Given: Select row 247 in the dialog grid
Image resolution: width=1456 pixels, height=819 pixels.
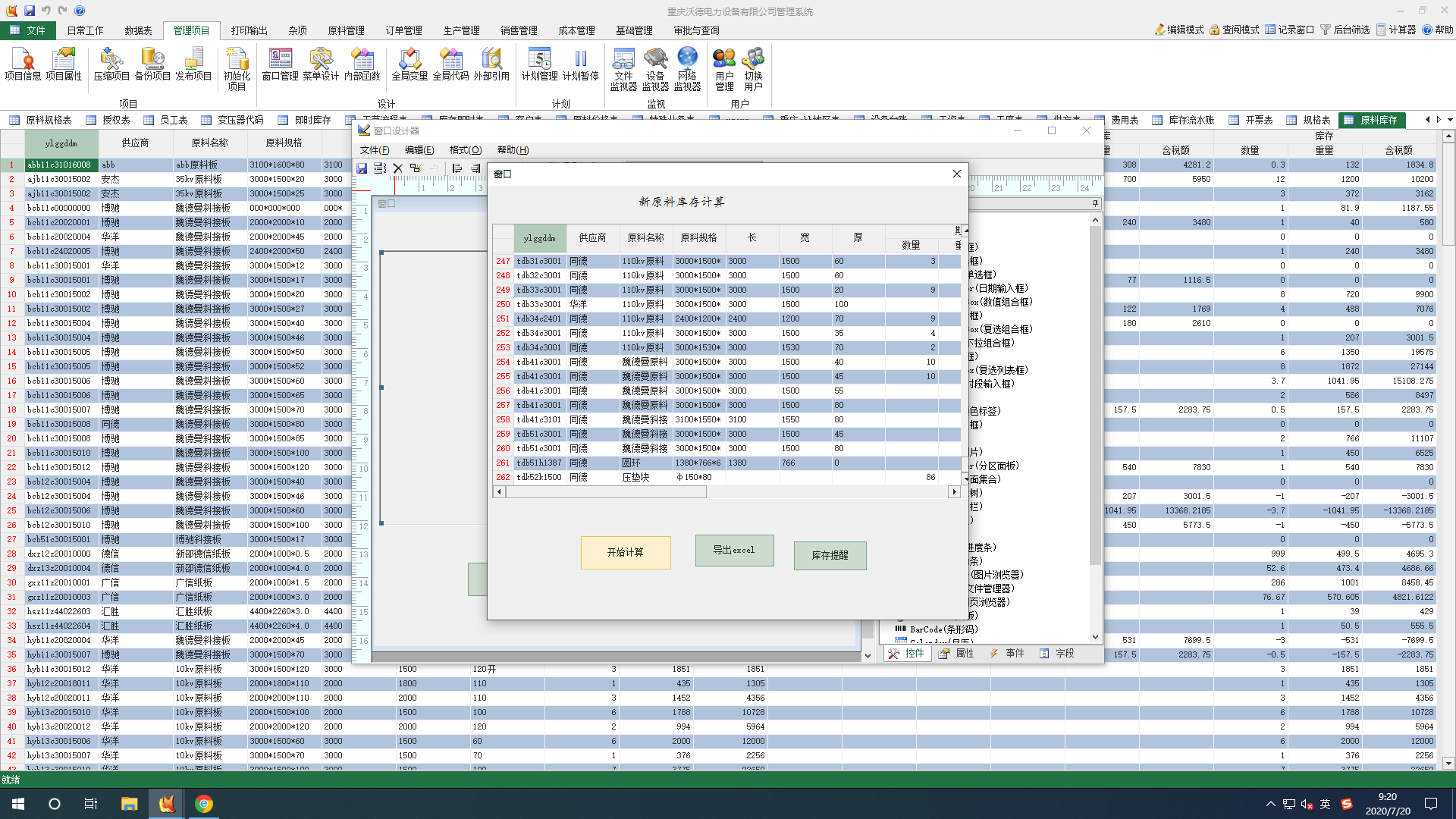Looking at the screenshot, I should click(x=726, y=261).
